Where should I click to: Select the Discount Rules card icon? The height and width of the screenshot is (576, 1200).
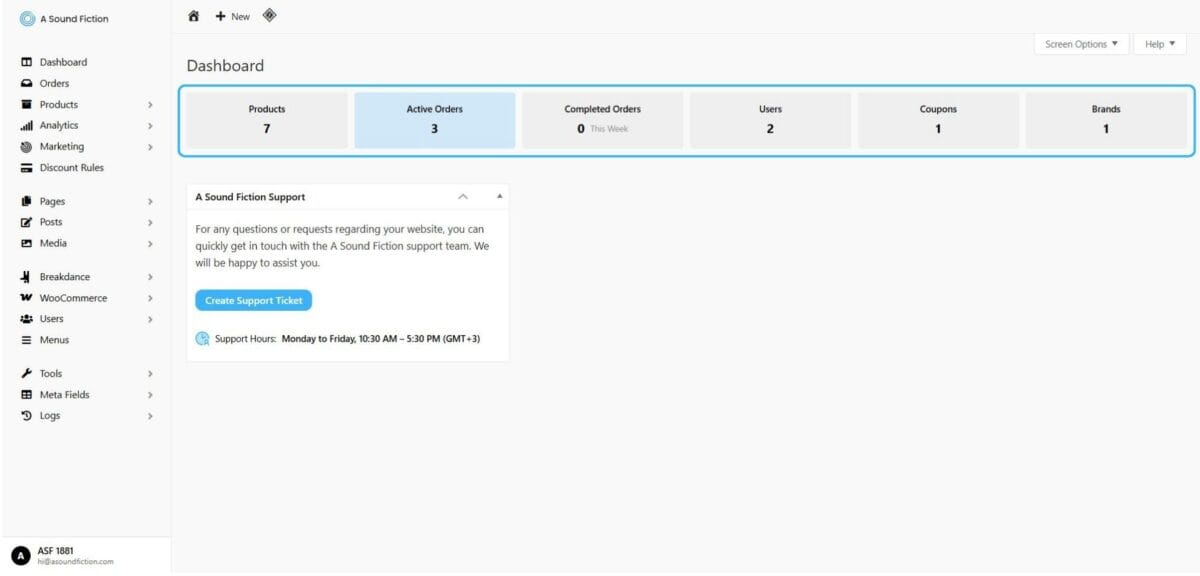[x=27, y=168]
